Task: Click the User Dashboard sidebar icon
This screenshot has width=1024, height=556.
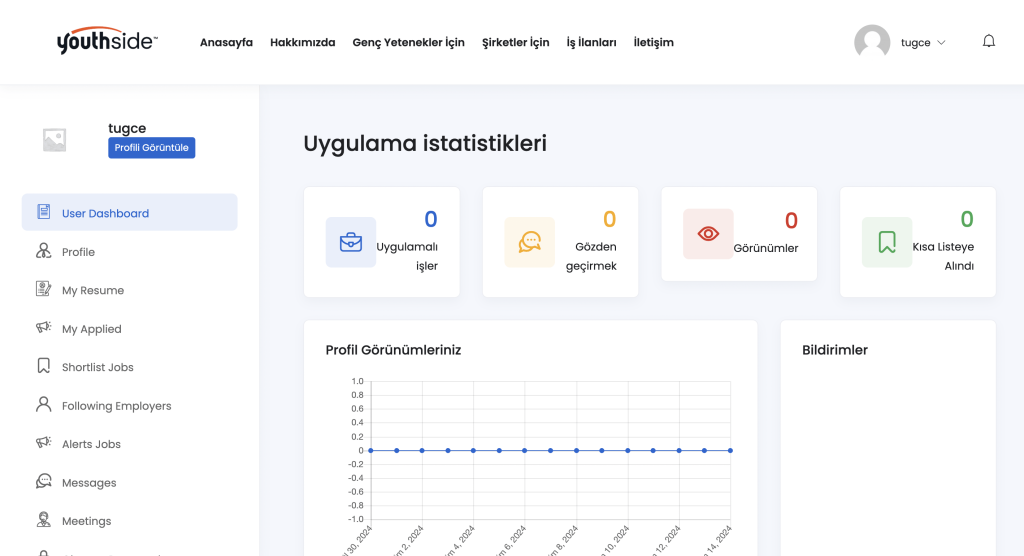Action: click(44, 212)
